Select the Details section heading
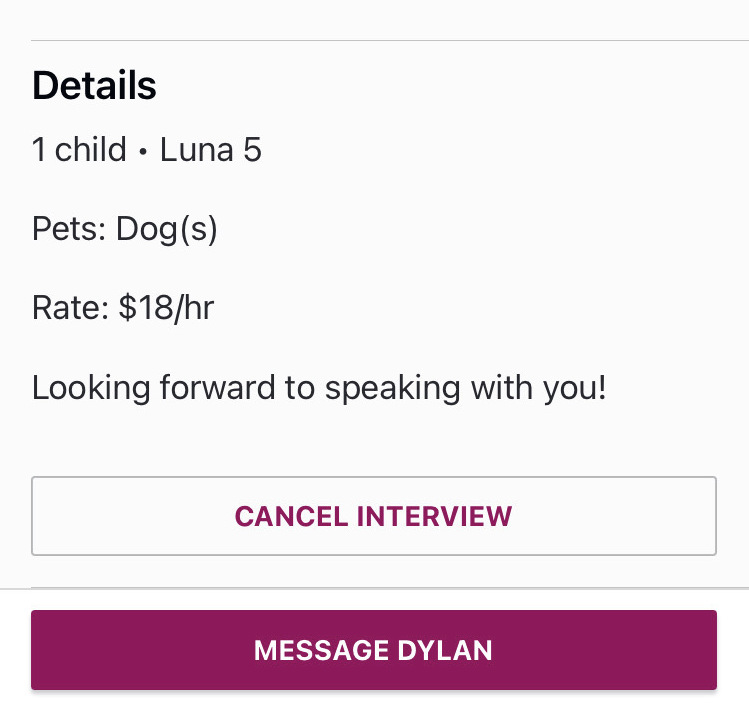The height and width of the screenshot is (722, 749). [x=94, y=85]
